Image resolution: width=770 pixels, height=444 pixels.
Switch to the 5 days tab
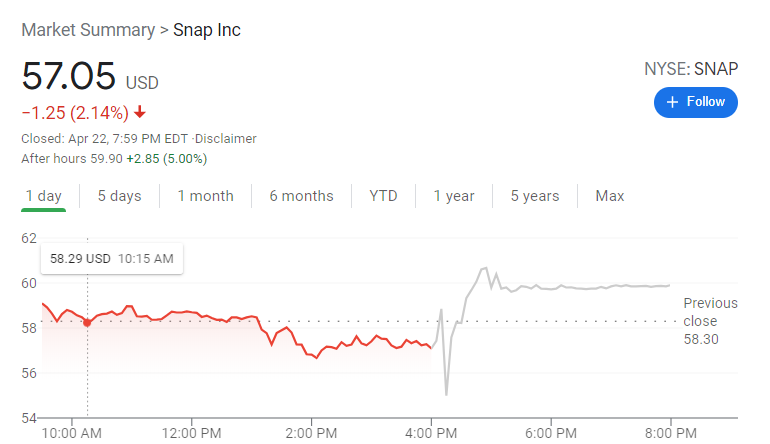119,196
